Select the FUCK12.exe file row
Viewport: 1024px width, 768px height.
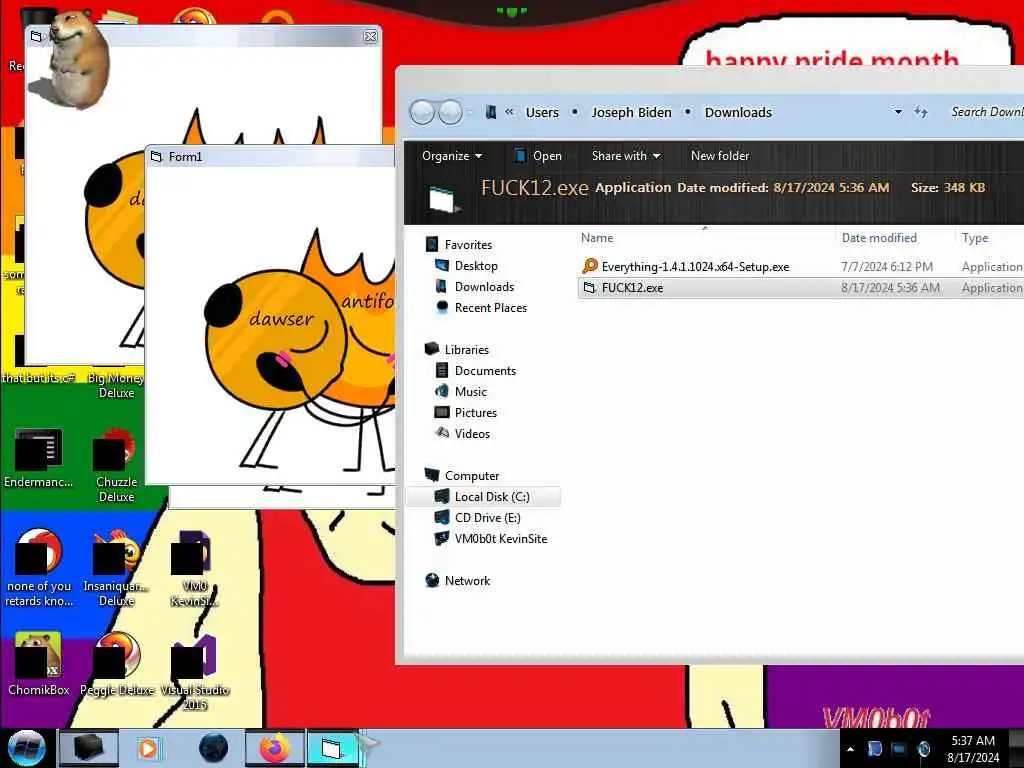(x=801, y=288)
